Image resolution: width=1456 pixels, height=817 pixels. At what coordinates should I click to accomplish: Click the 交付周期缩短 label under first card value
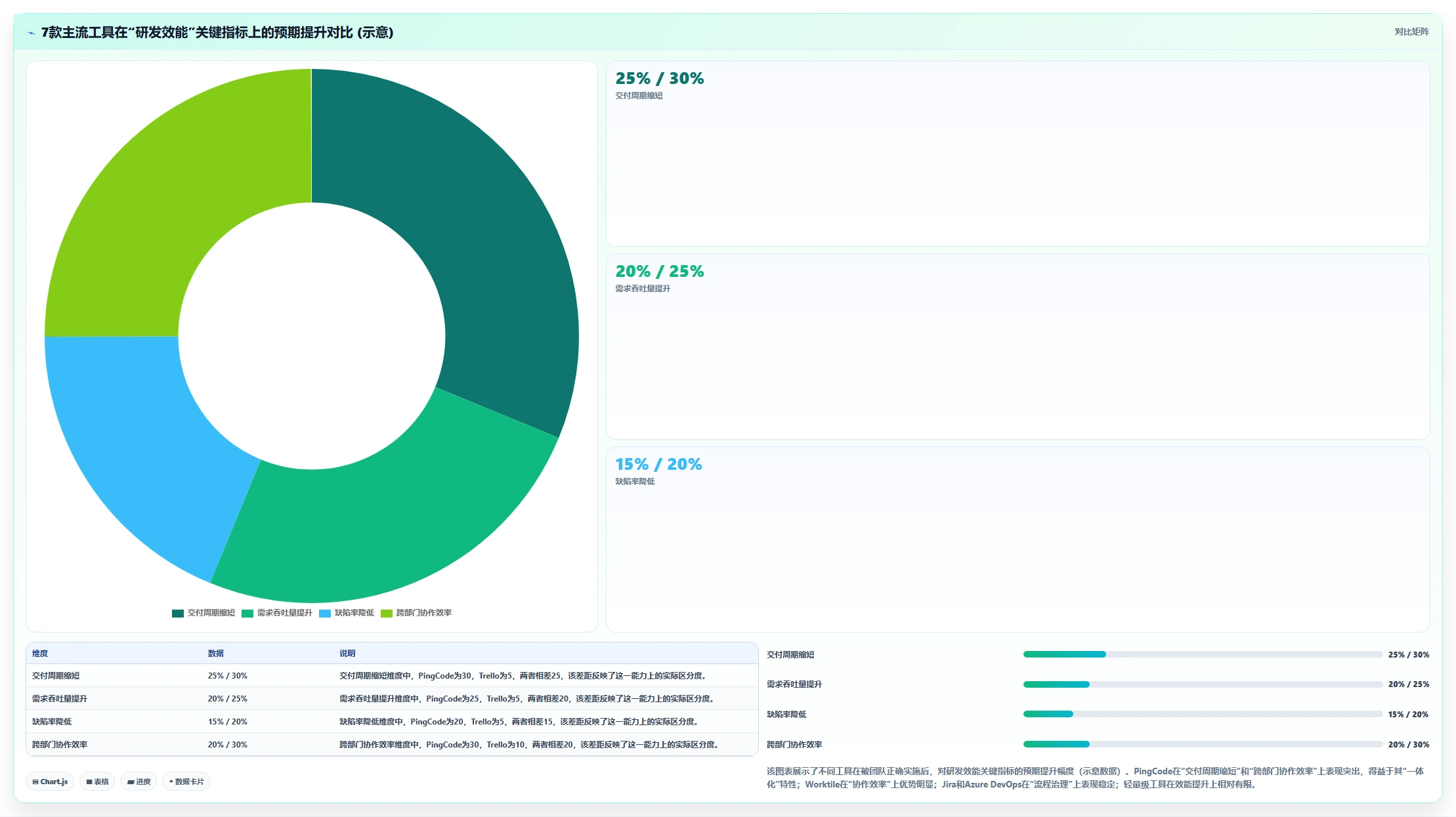tap(639, 96)
